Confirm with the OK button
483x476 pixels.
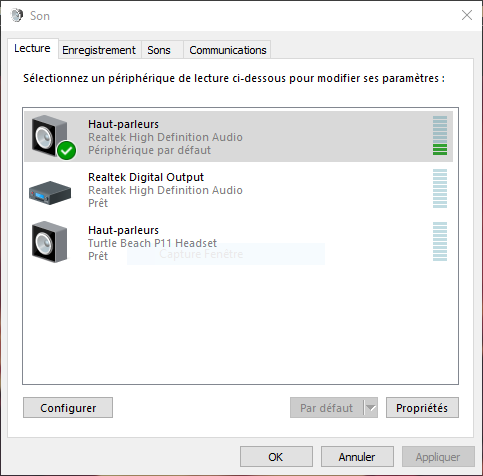tap(276, 457)
